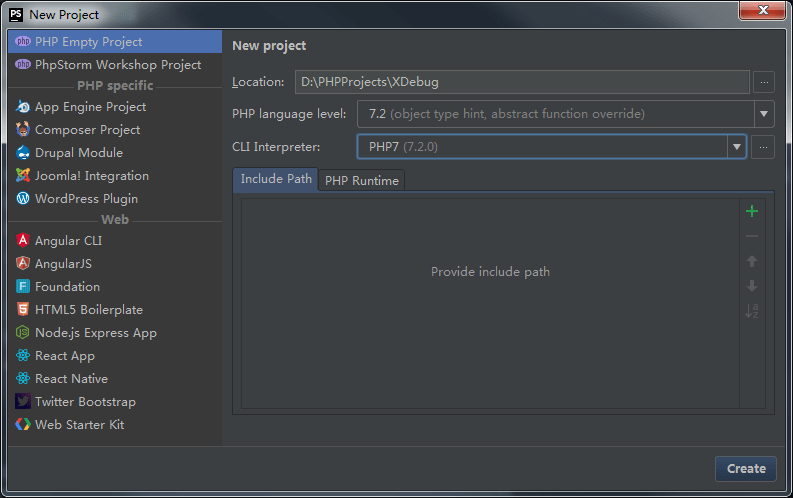Click the empty include path list area
The width and height of the screenshot is (793, 498).
(x=490, y=303)
